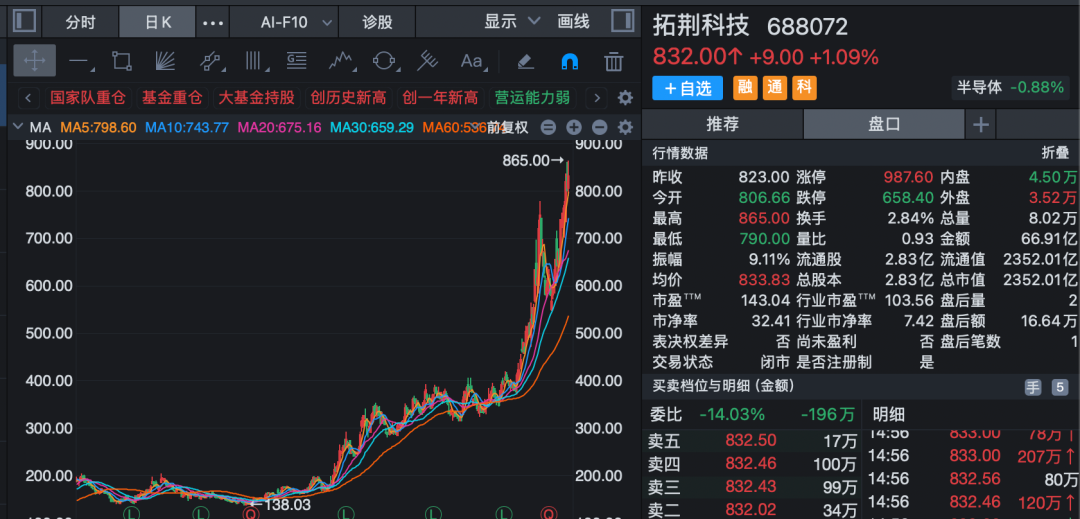The width and height of the screenshot is (1080, 519).
Task: Select the rectangle drawing tool
Action: pos(122,61)
